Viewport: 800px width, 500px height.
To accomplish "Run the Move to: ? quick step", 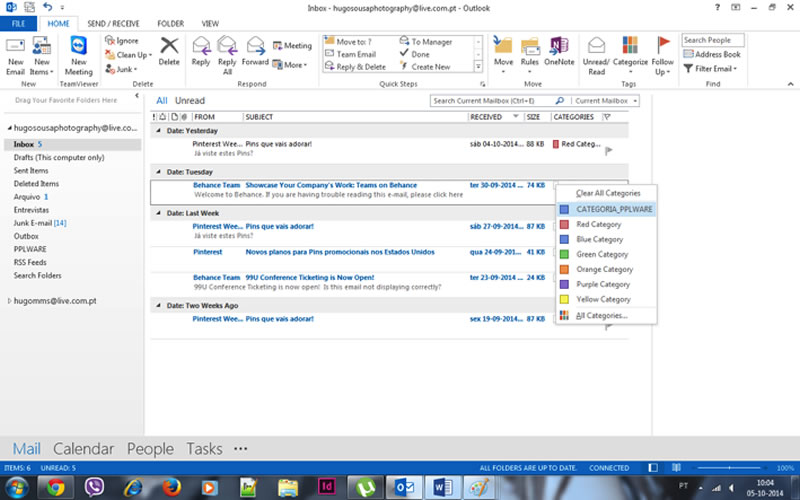I will click(348, 41).
